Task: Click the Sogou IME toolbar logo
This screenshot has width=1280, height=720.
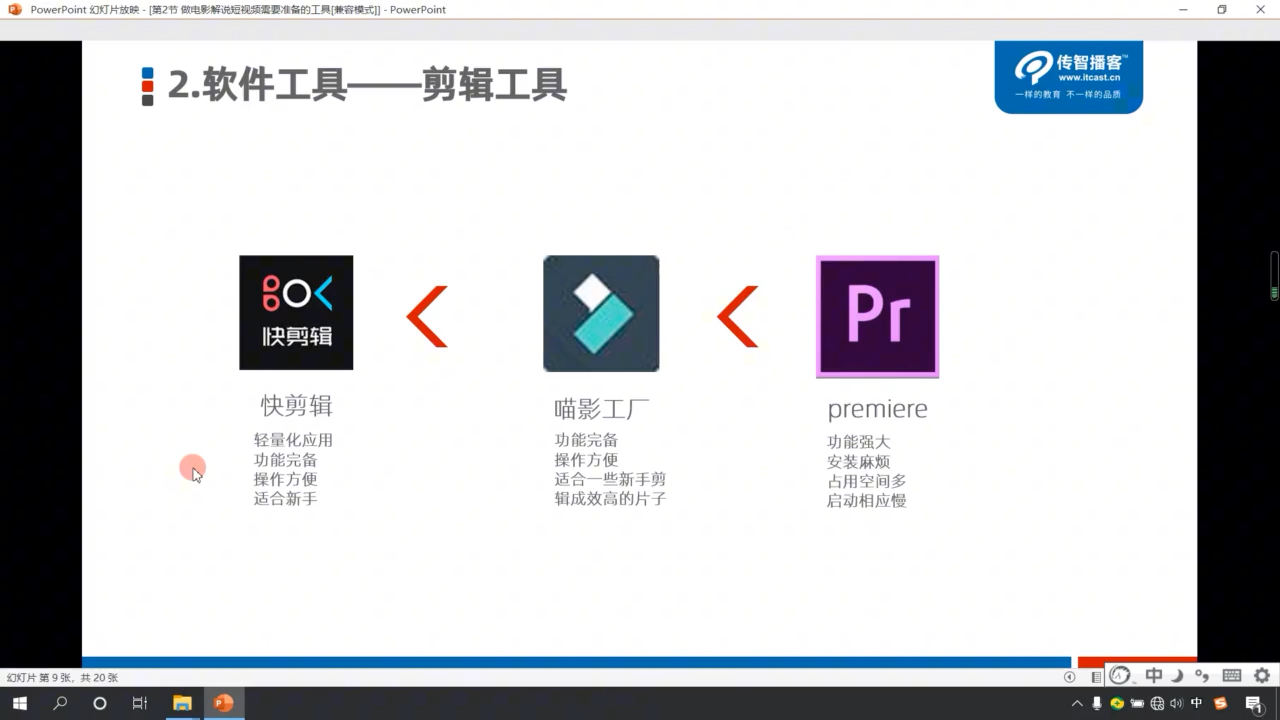Action: click(1121, 676)
